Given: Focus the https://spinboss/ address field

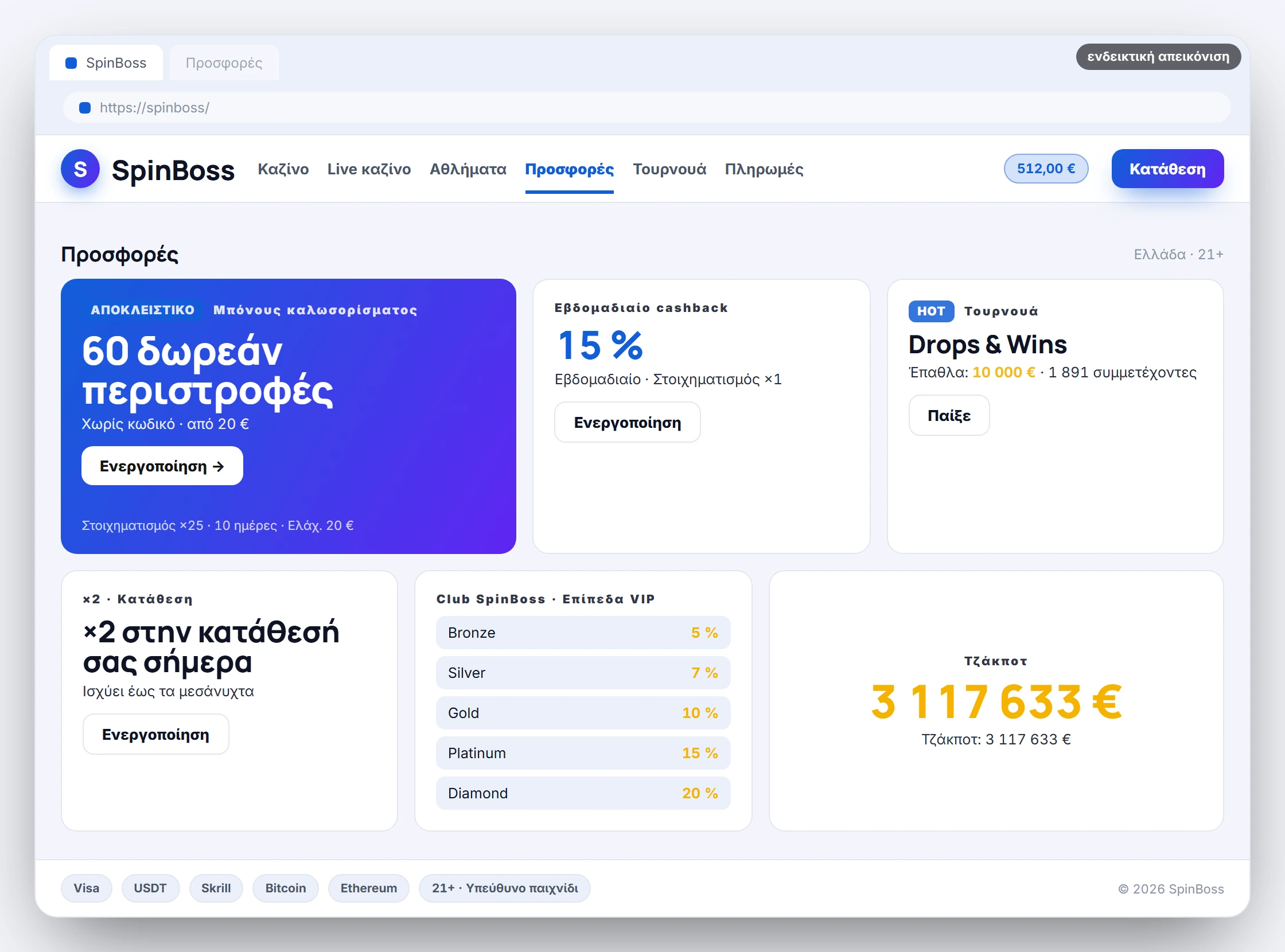Looking at the screenshot, I should click(647, 108).
